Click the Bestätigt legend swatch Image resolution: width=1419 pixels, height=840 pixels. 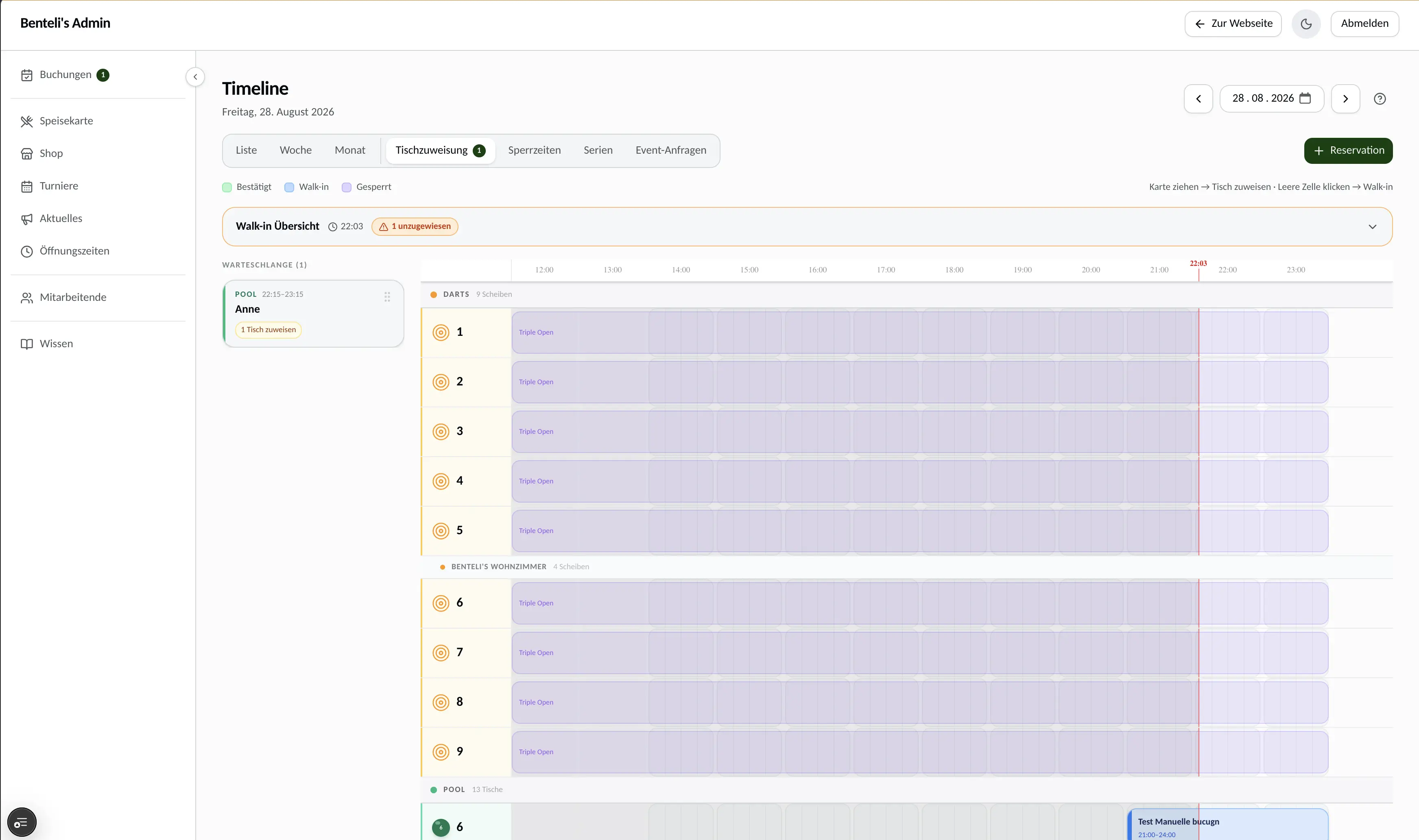click(x=227, y=187)
